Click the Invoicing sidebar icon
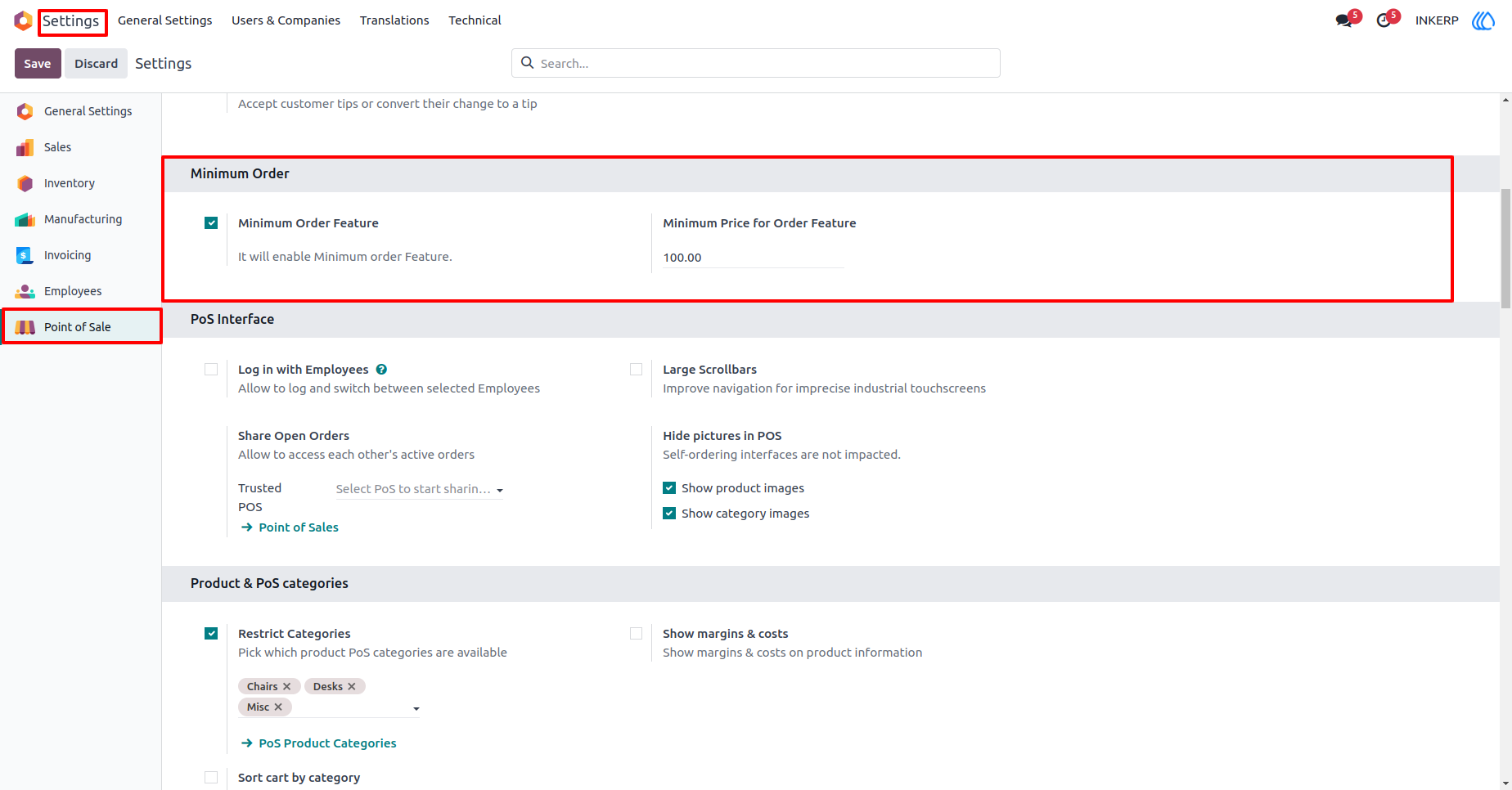The width and height of the screenshot is (1512, 790). (25, 255)
